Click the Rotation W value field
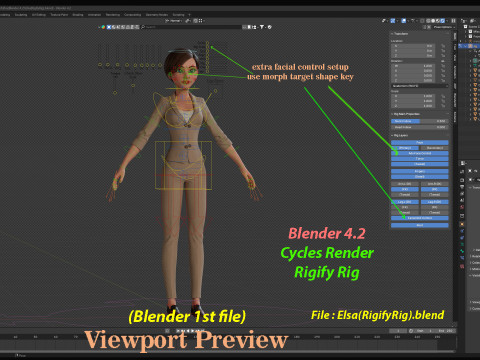This screenshot has height=360, width=480. coord(413,66)
